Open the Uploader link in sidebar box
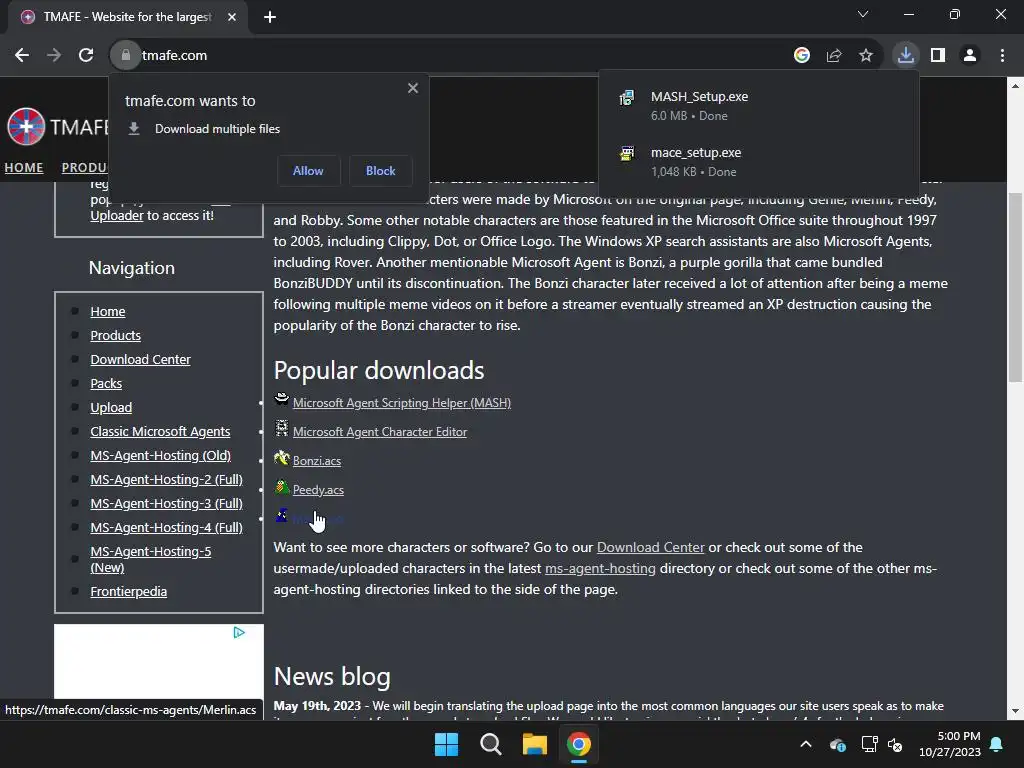This screenshot has width=1024, height=768. [x=117, y=216]
